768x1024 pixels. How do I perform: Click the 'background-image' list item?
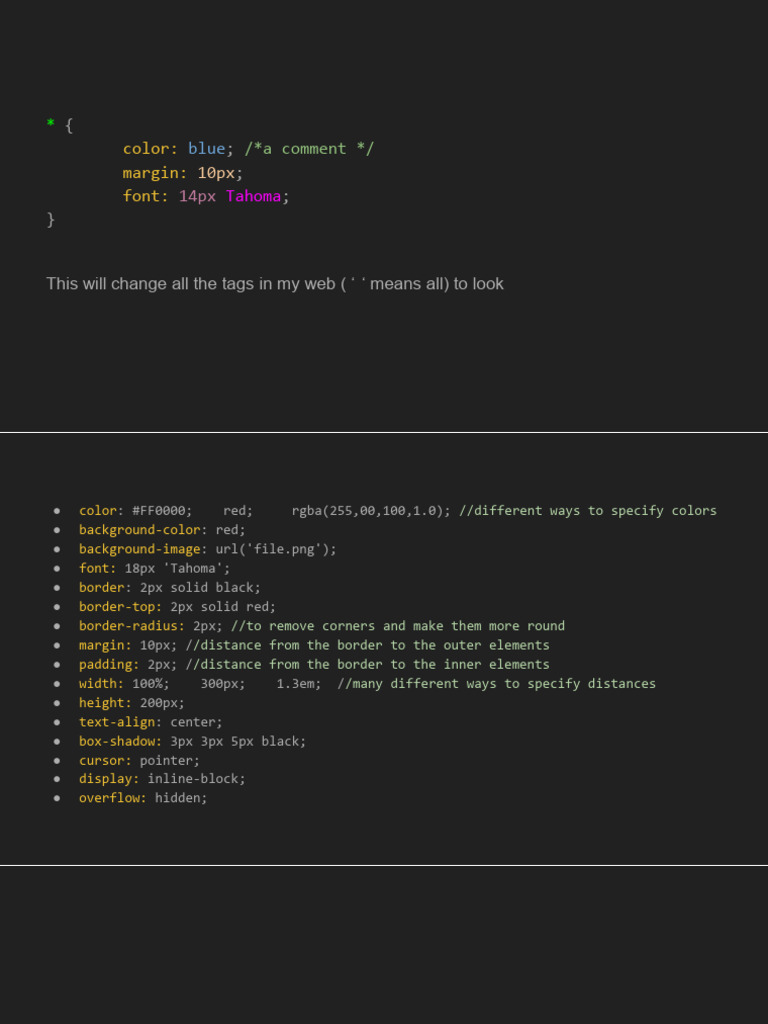pyautogui.click(x=208, y=549)
